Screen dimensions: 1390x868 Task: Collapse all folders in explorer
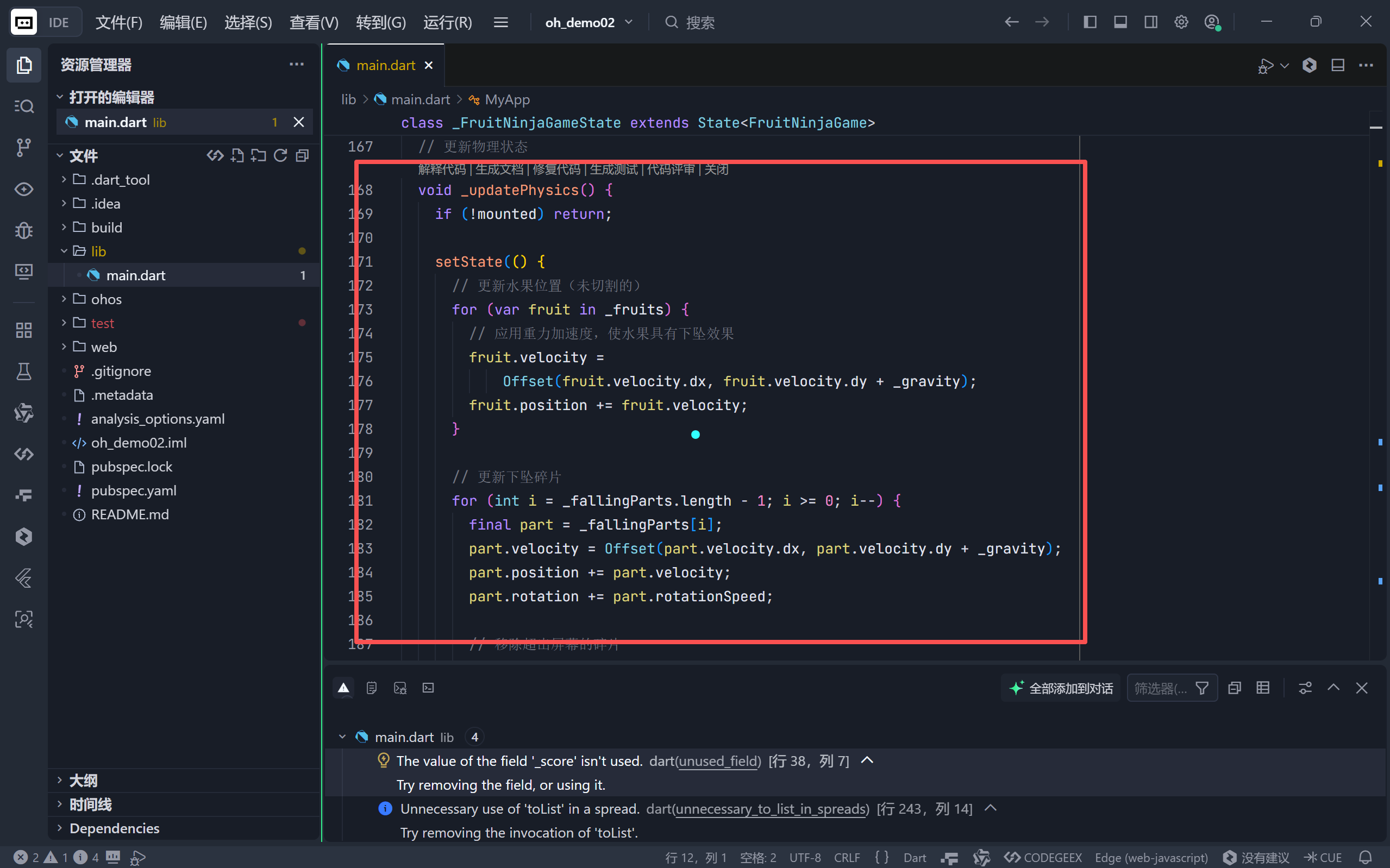point(302,155)
